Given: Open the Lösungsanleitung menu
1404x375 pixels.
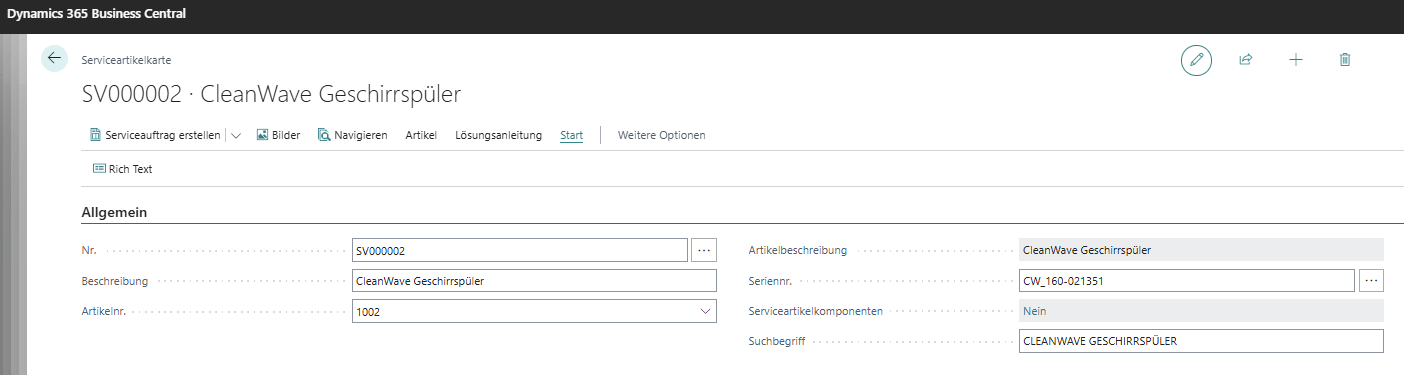Looking at the screenshot, I should [x=498, y=135].
